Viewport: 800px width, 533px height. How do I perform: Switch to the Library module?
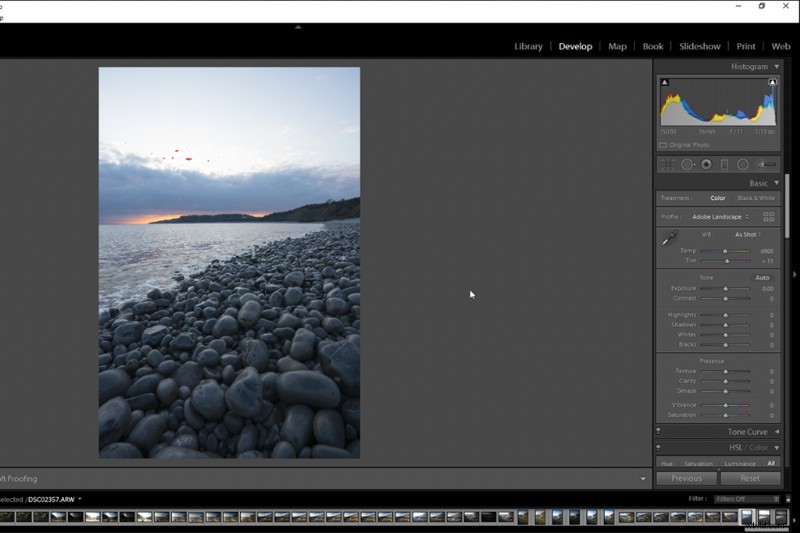528,46
